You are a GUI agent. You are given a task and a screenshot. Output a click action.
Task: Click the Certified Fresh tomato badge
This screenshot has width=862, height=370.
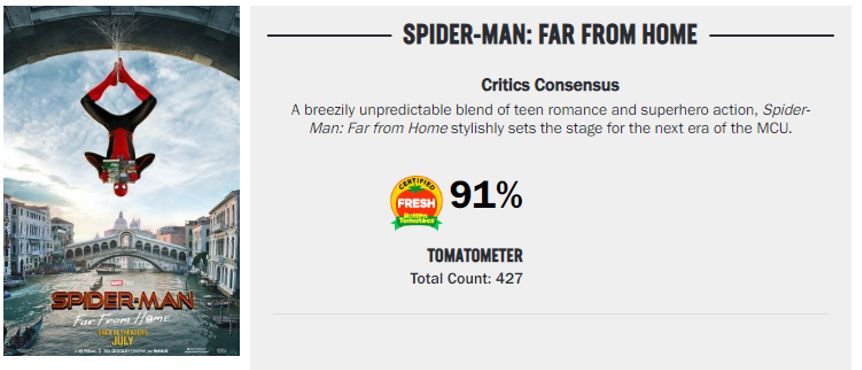pyautogui.click(x=416, y=202)
